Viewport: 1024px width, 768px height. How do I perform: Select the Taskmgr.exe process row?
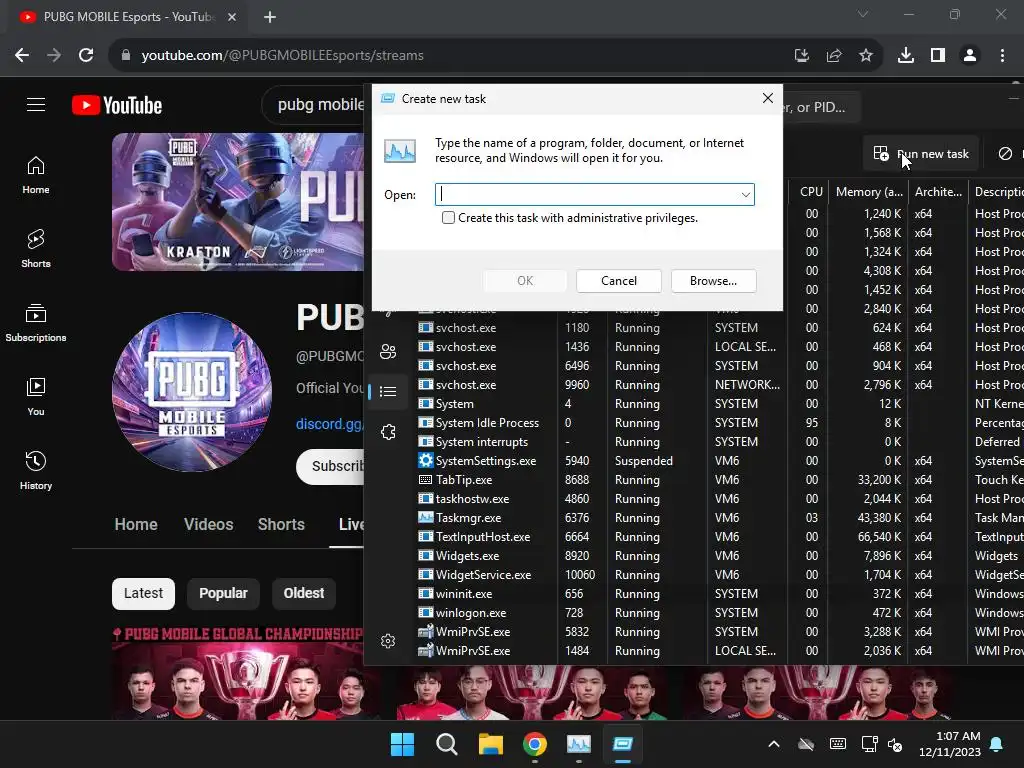(718, 518)
